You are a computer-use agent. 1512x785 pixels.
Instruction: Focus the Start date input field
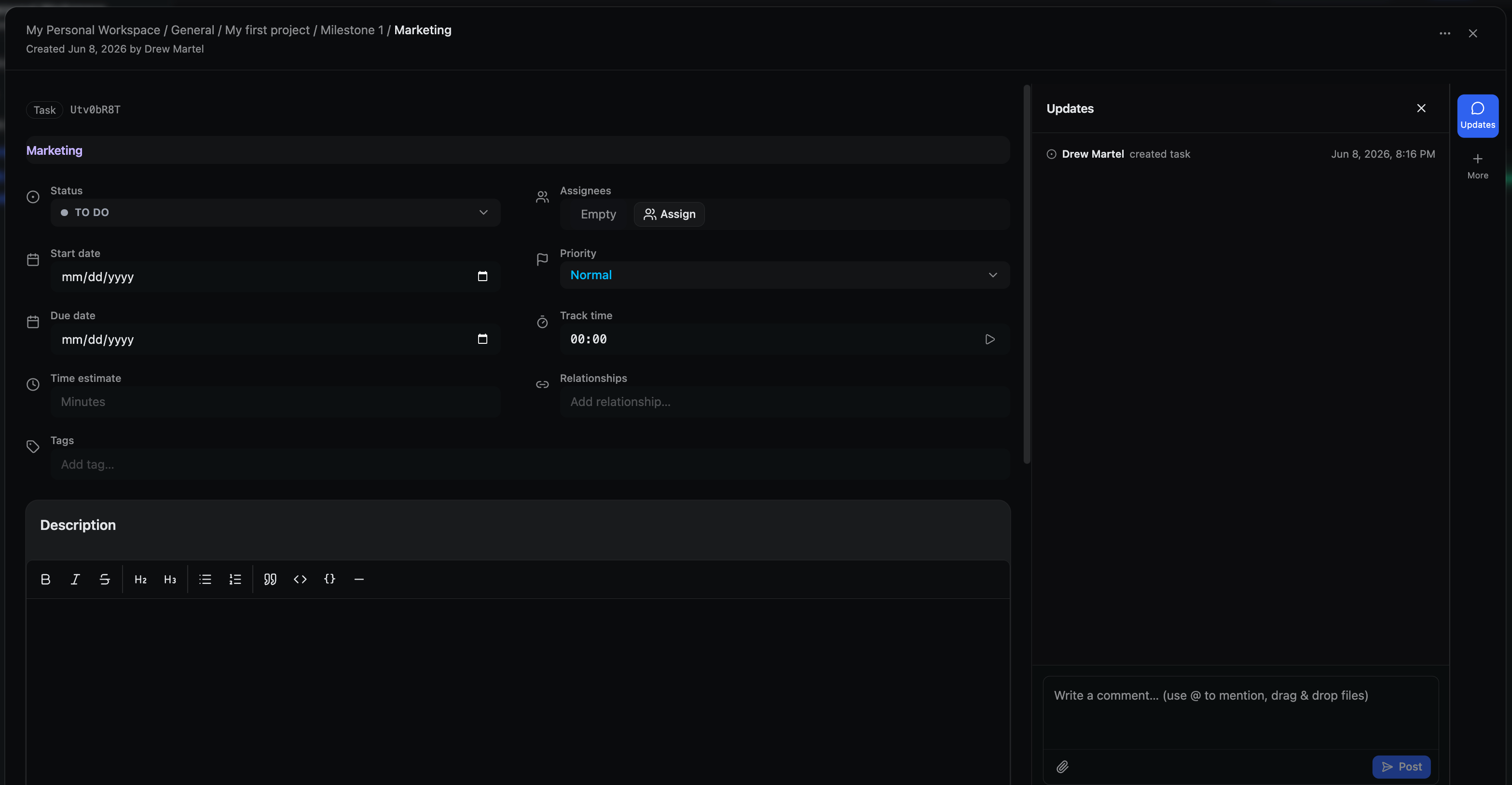pyautogui.click(x=275, y=276)
